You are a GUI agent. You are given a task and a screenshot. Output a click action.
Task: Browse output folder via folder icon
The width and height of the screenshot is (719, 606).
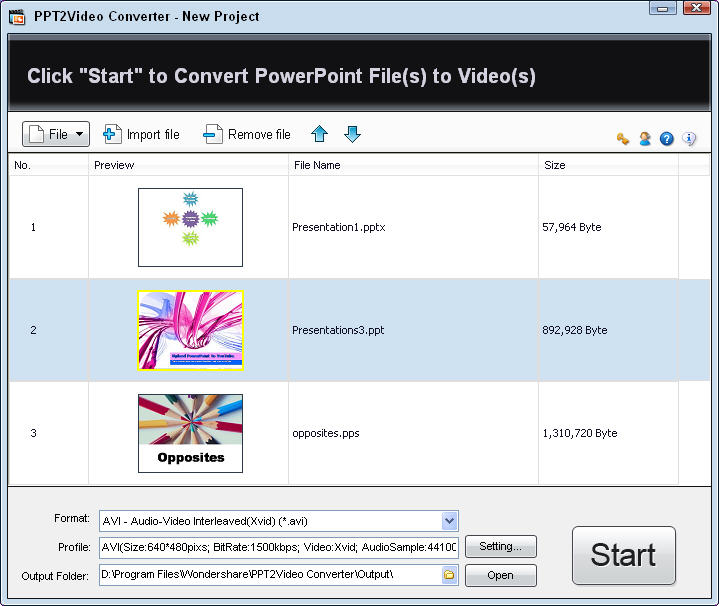[x=449, y=575]
